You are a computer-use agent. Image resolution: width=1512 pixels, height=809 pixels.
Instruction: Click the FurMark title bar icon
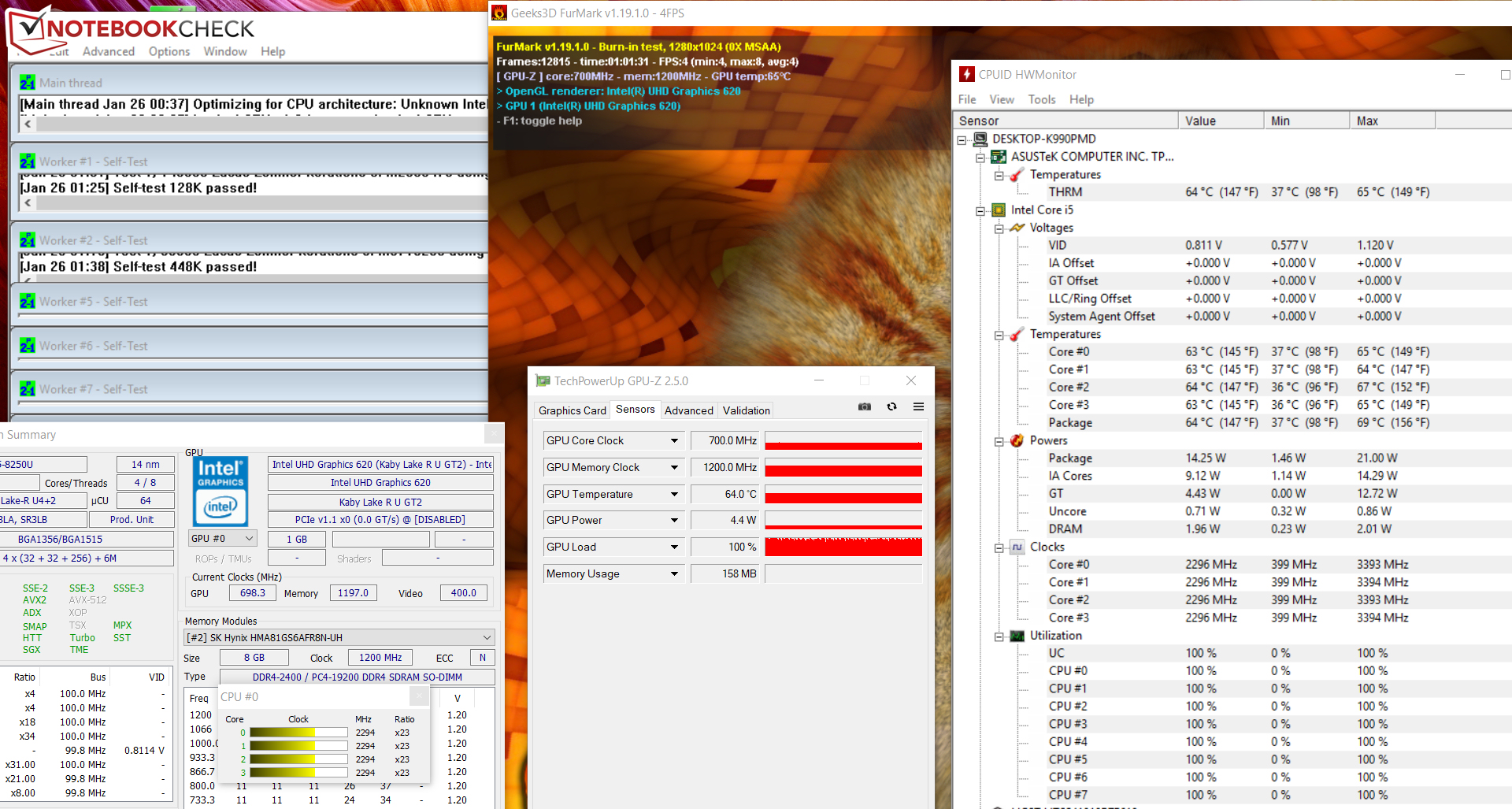(499, 13)
